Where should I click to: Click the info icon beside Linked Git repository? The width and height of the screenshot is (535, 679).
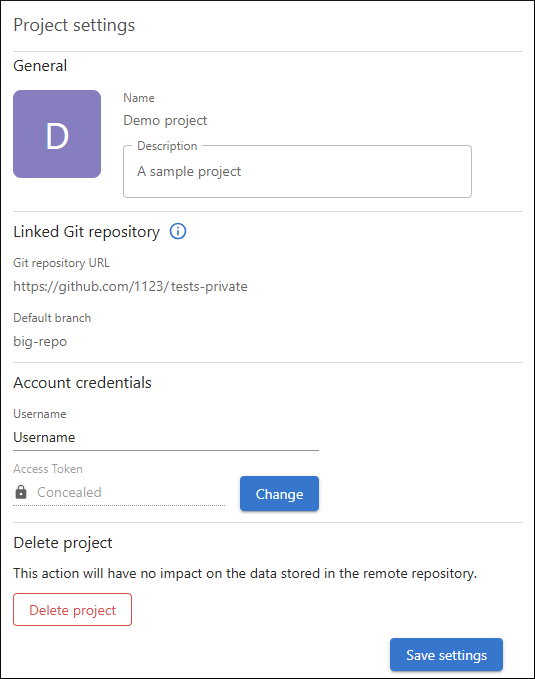[x=178, y=231]
